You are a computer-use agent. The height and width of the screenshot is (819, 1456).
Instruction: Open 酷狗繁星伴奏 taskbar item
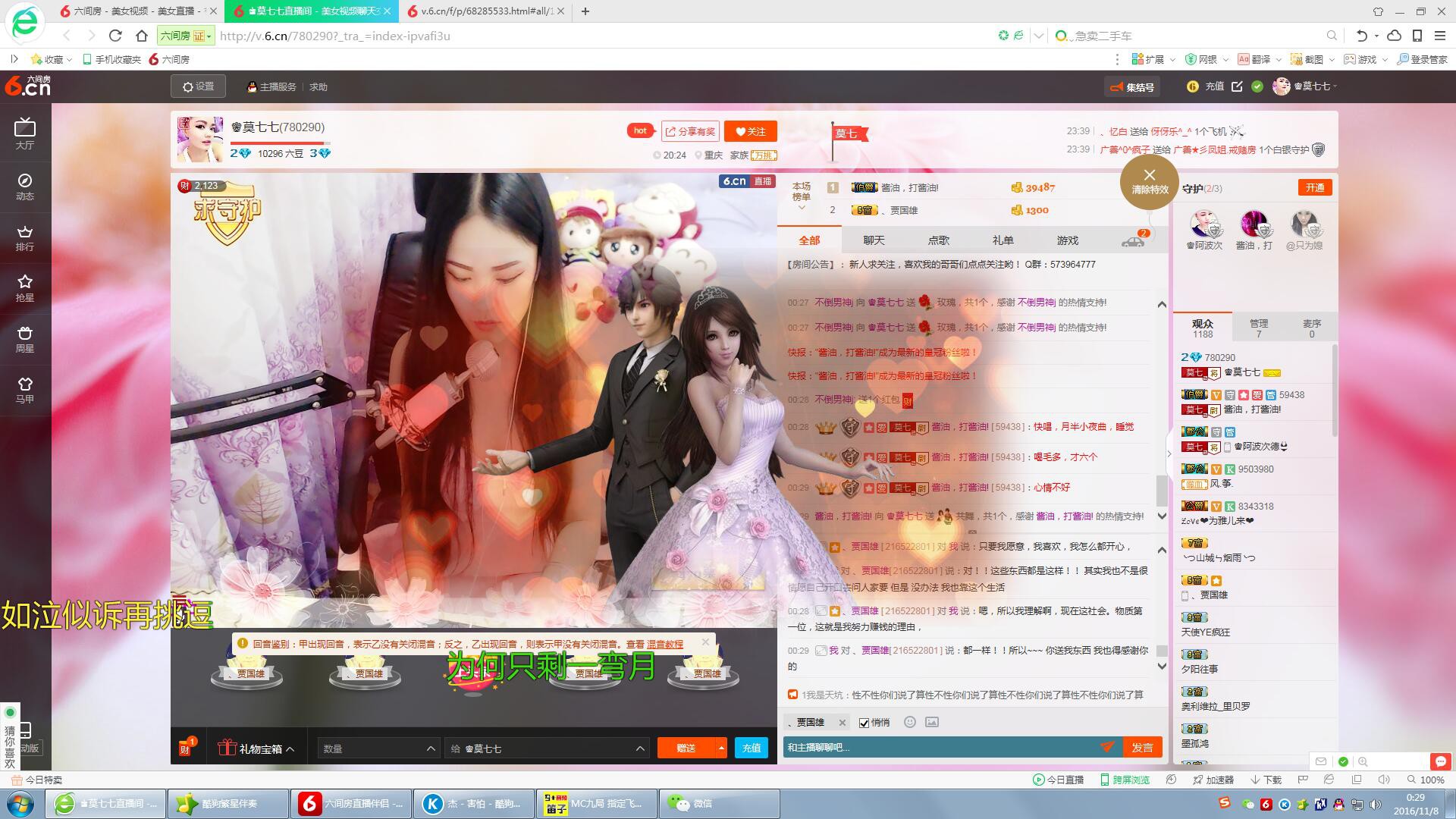pyautogui.click(x=228, y=803)
